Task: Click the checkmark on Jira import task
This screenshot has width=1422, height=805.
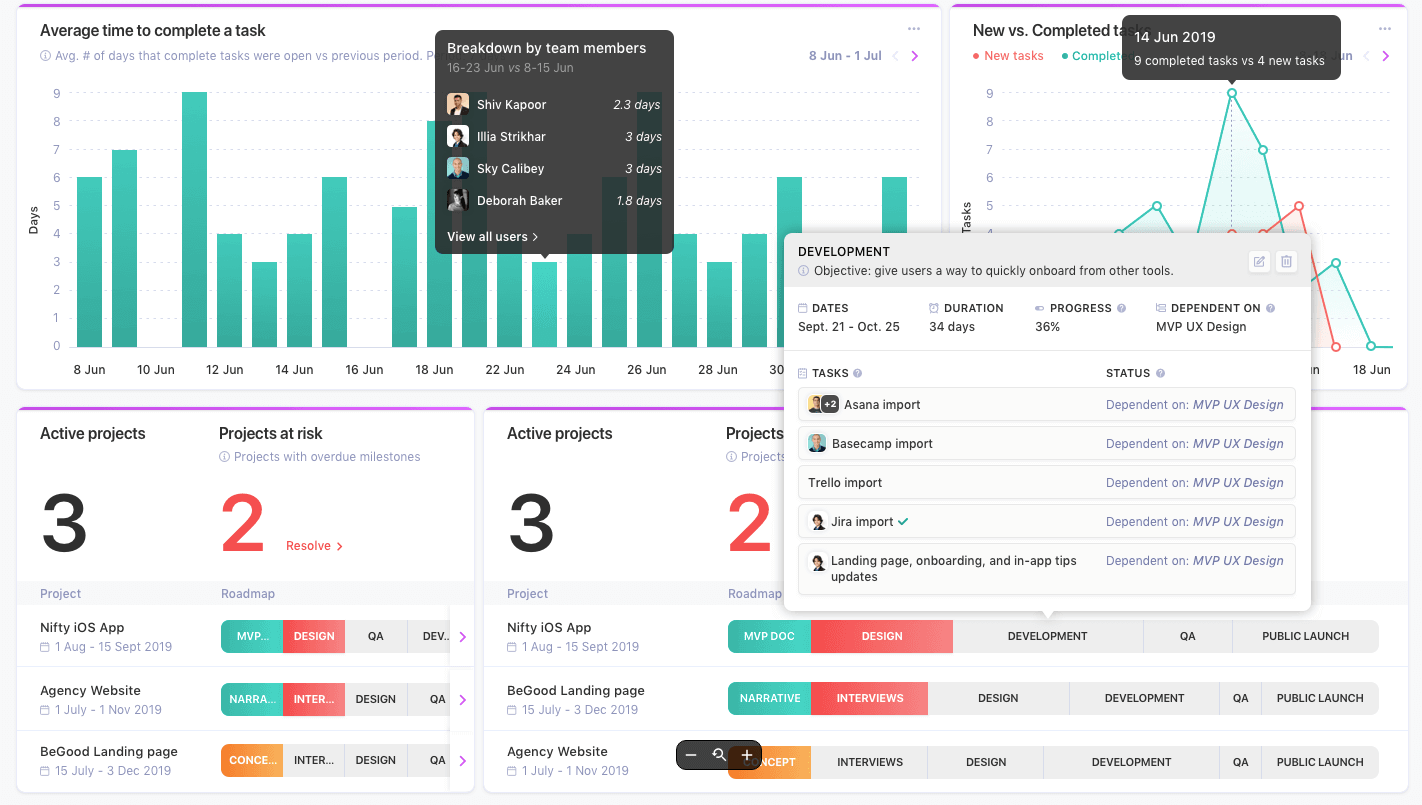Action: (905, 521)
